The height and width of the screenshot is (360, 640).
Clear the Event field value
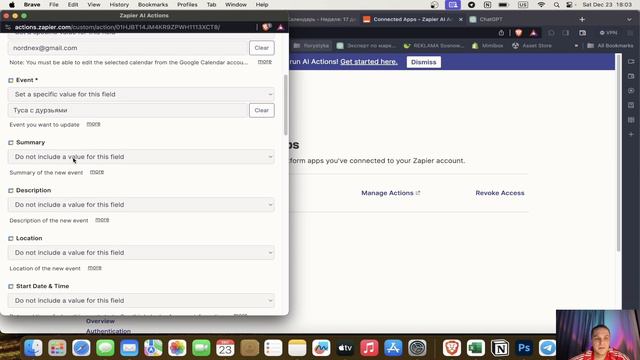(x=262, y=110)
